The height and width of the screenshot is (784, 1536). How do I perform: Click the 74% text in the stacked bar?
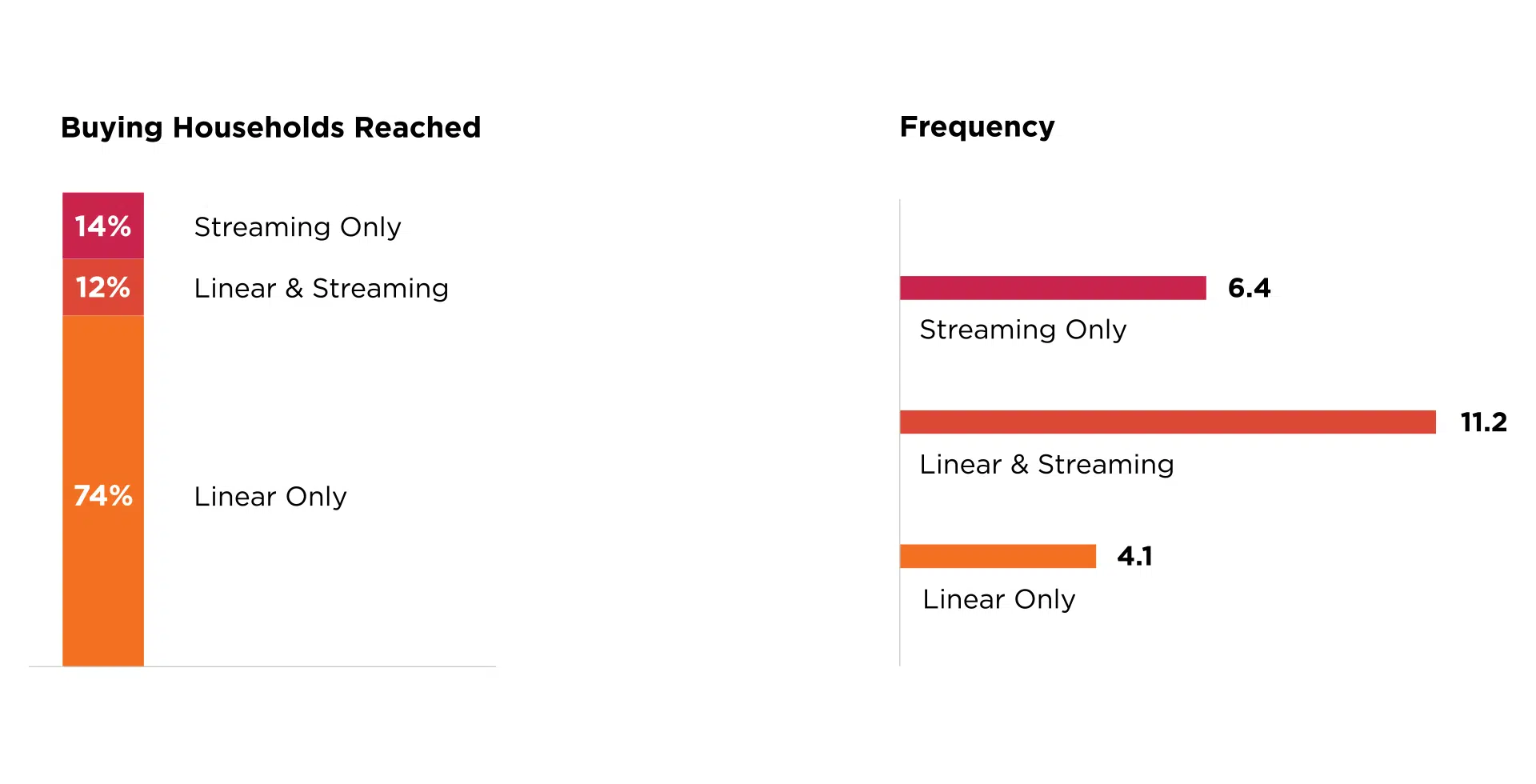click(x=103, y=496)
